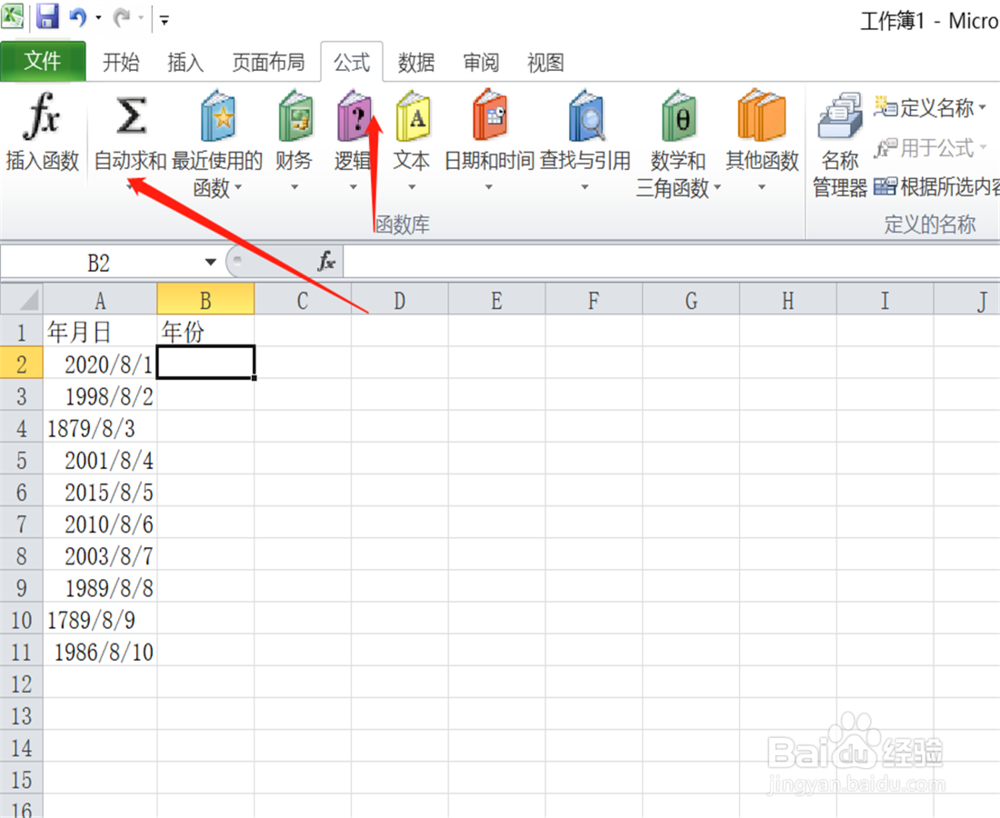
Task: Click Use in Formula (用于公式) button
Action: tap(929, 149)
